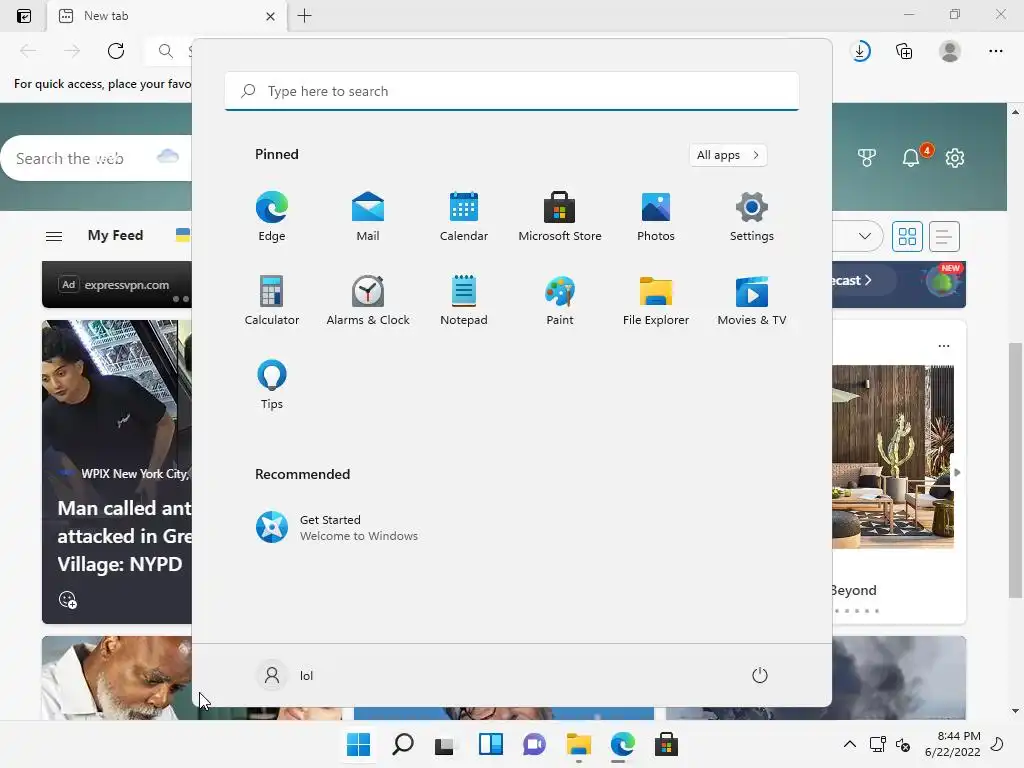Switch feed to list view

pyautogui.click(x=943, y=236)
